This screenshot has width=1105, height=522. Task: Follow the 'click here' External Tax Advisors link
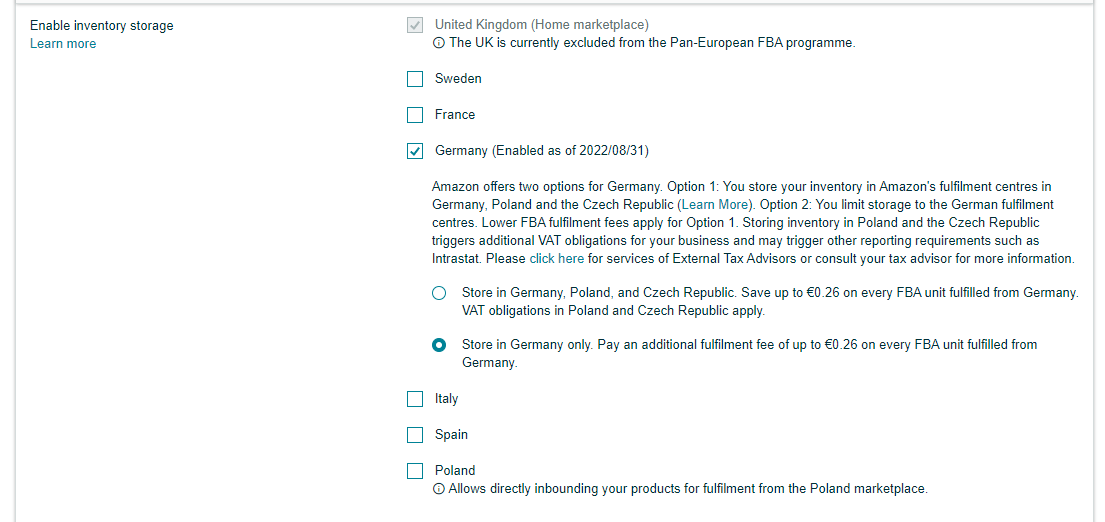(x=557, y=259)
